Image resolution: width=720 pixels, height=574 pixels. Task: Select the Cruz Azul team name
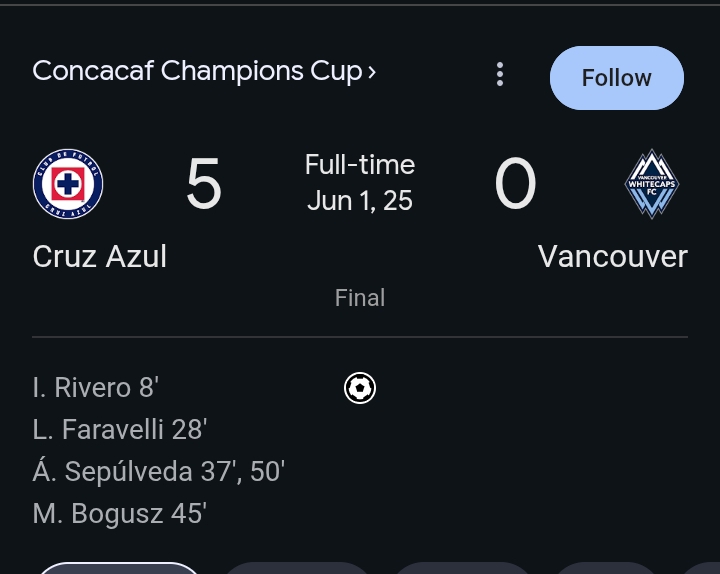click(x=100, y=256)
